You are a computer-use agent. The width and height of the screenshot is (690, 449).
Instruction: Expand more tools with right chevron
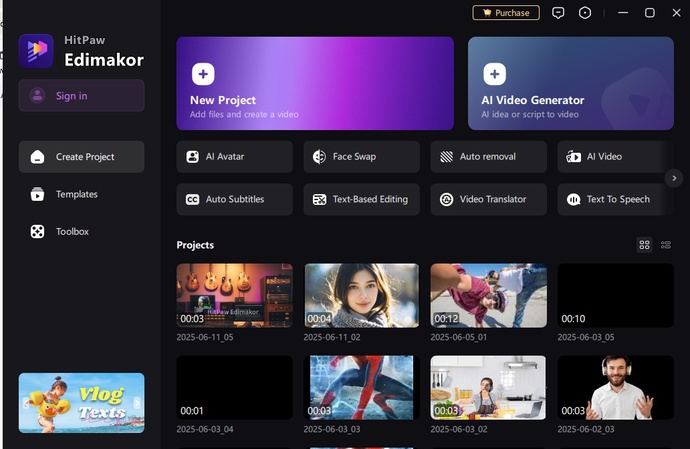point(674,178)
